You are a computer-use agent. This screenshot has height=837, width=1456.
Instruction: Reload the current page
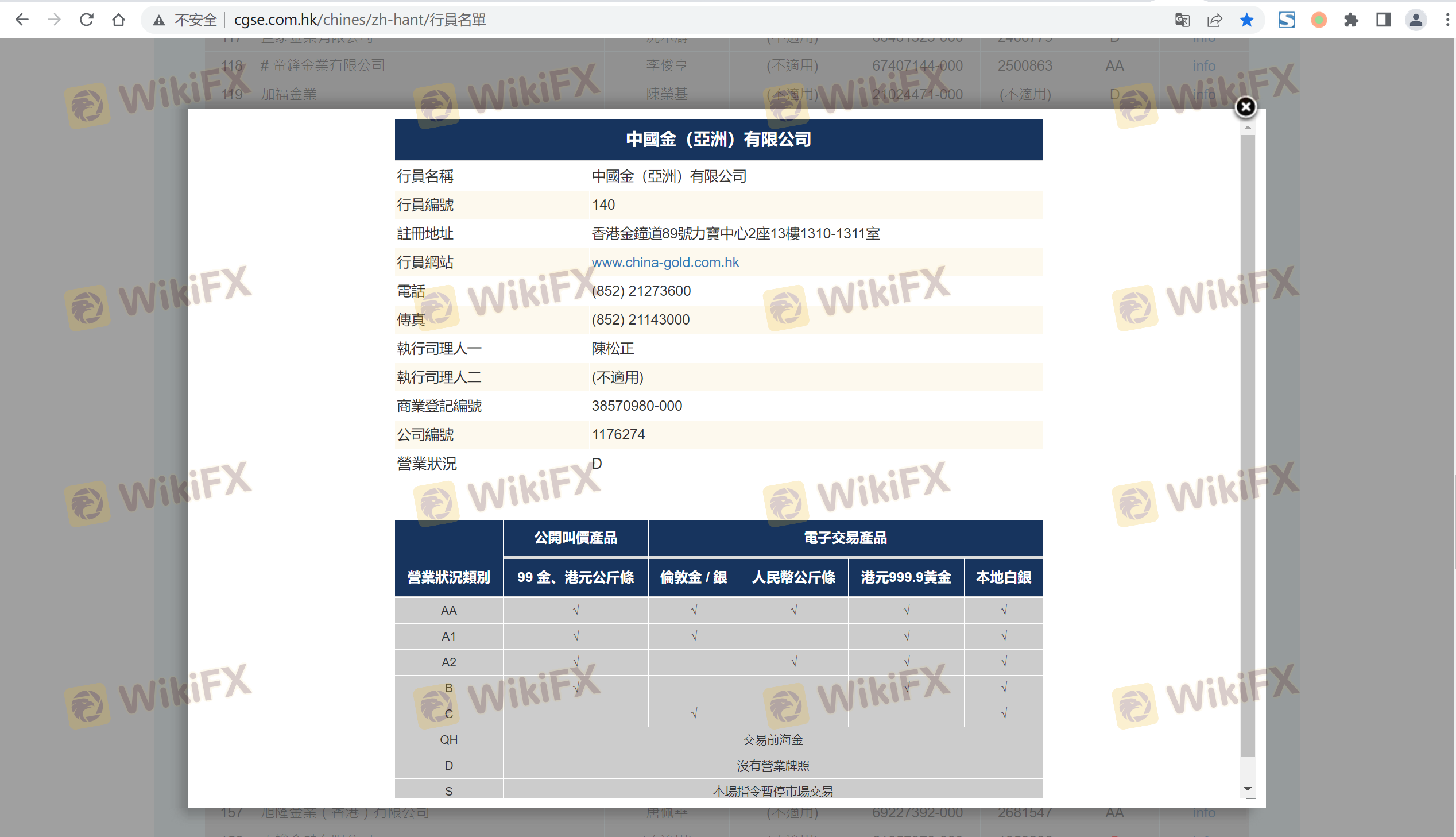coord(86,20)
